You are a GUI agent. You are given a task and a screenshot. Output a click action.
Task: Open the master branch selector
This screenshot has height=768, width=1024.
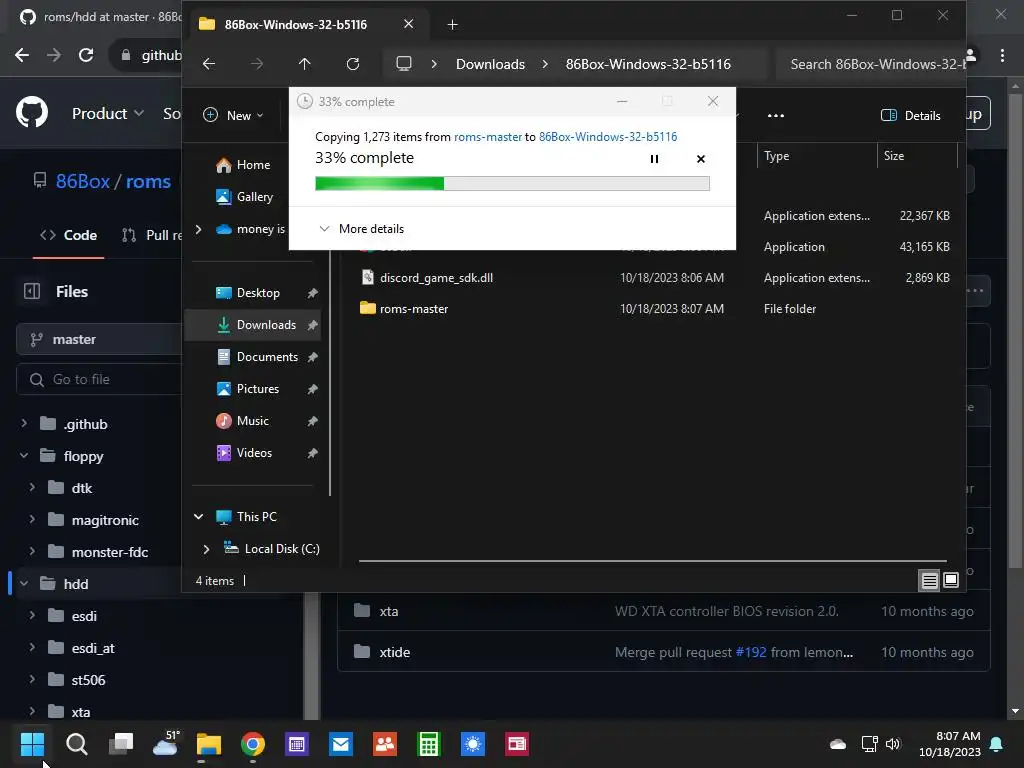(99, 340)
